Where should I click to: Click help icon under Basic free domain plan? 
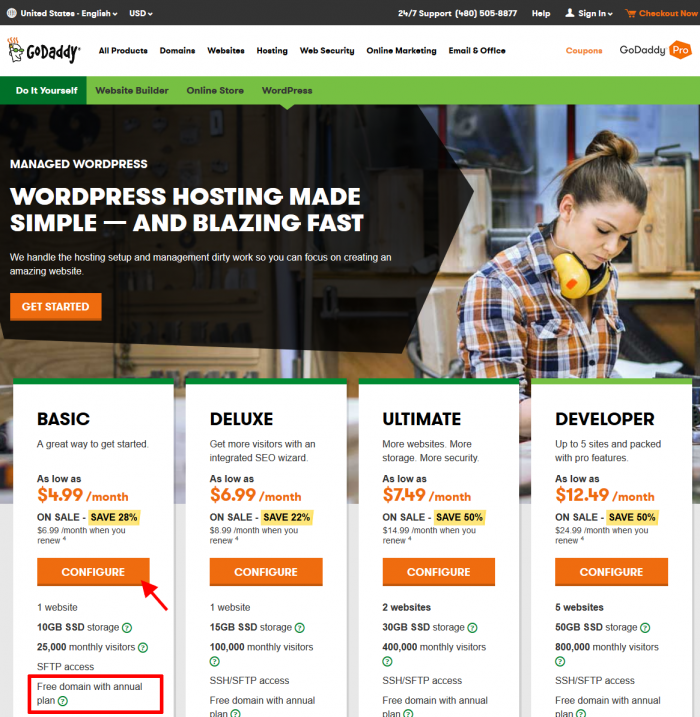tap(63, 701)
